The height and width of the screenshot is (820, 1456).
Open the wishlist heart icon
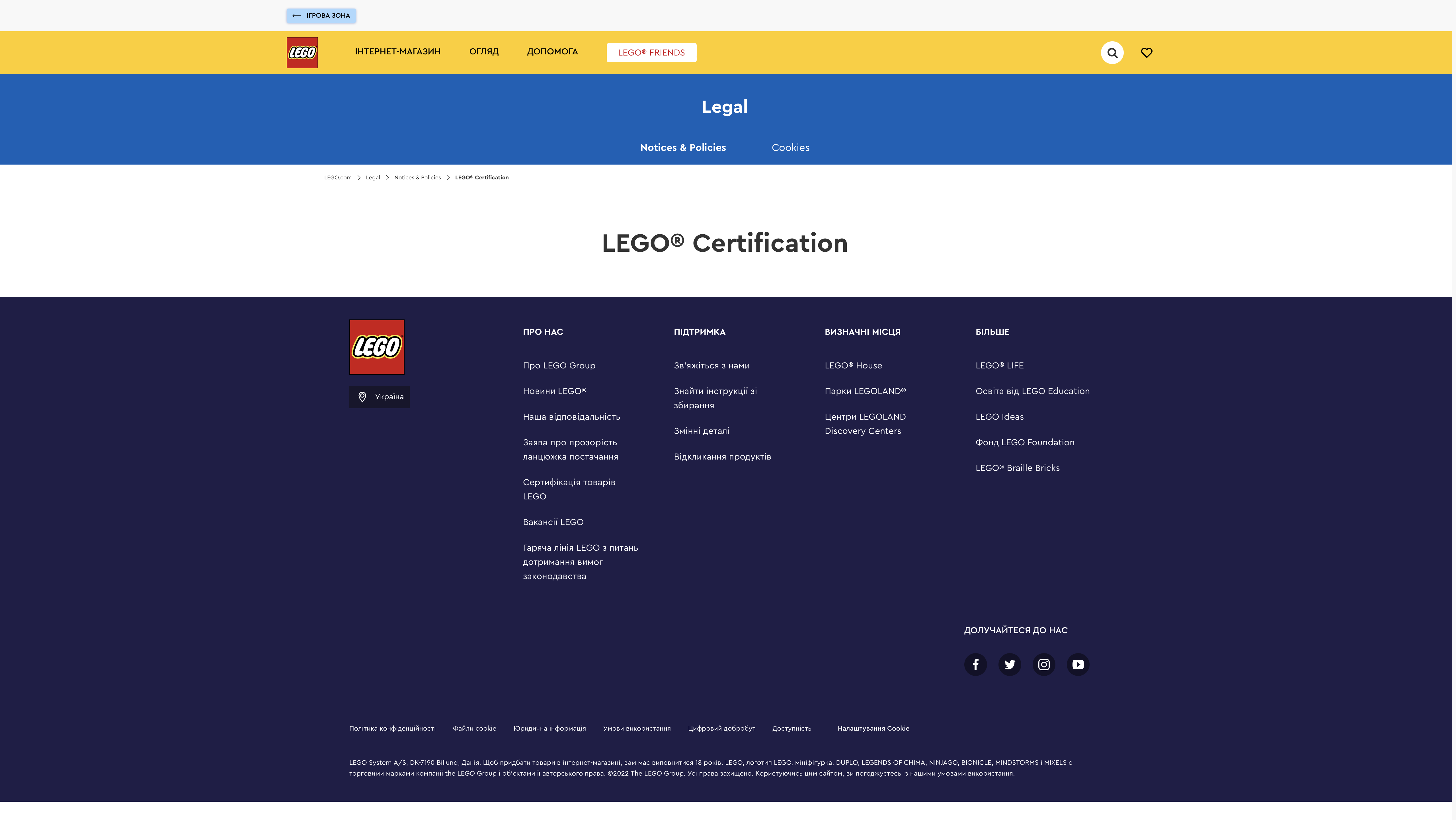pos(1146,53)
